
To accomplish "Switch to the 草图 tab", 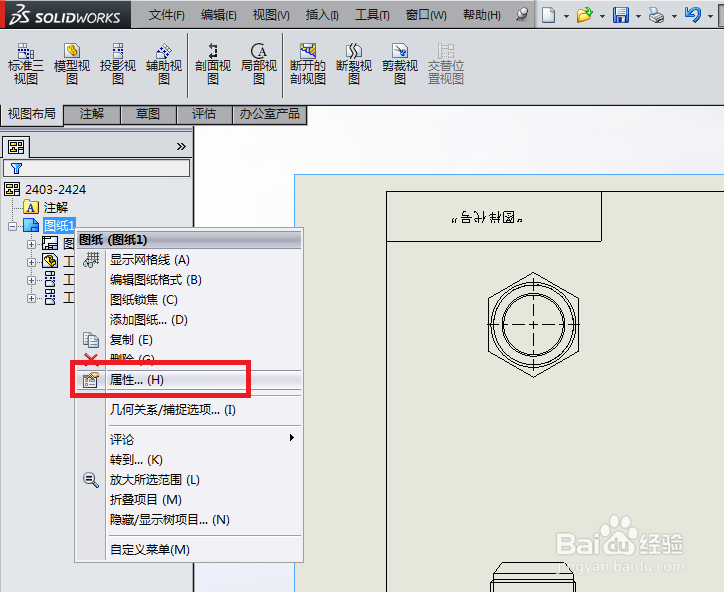I will [148, 114].
